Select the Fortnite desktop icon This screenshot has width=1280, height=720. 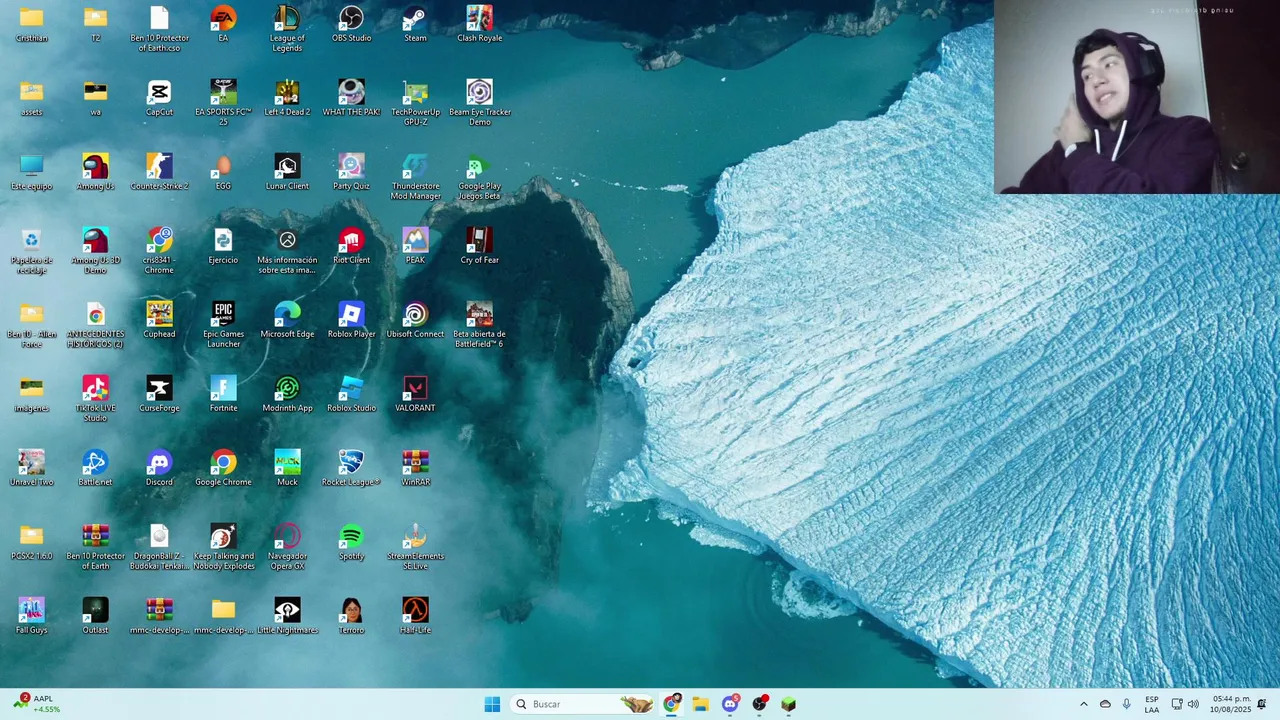223,394
